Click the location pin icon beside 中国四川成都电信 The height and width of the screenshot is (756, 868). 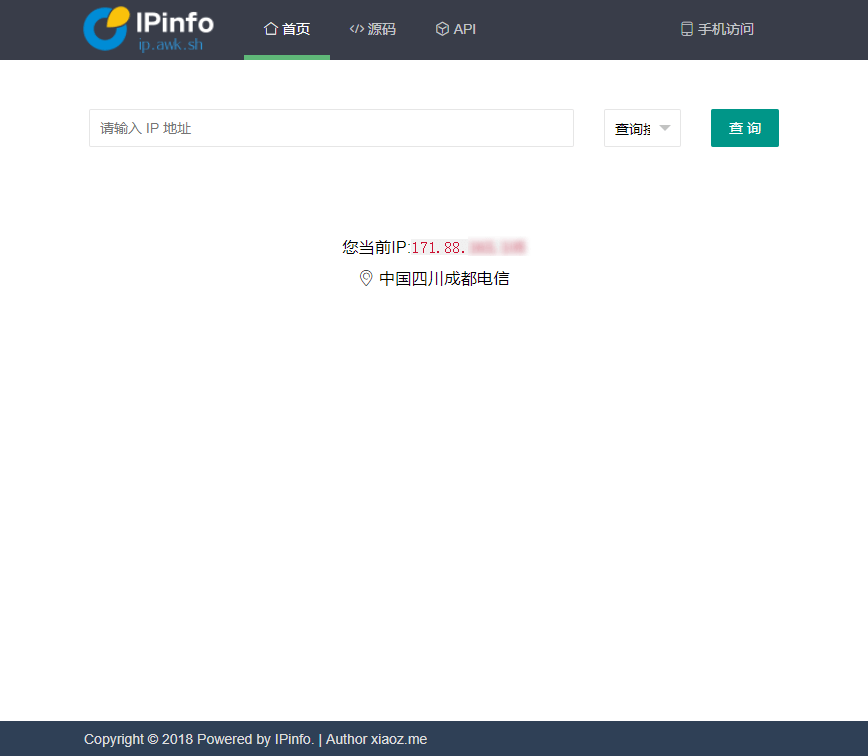[x=366, y=278]
